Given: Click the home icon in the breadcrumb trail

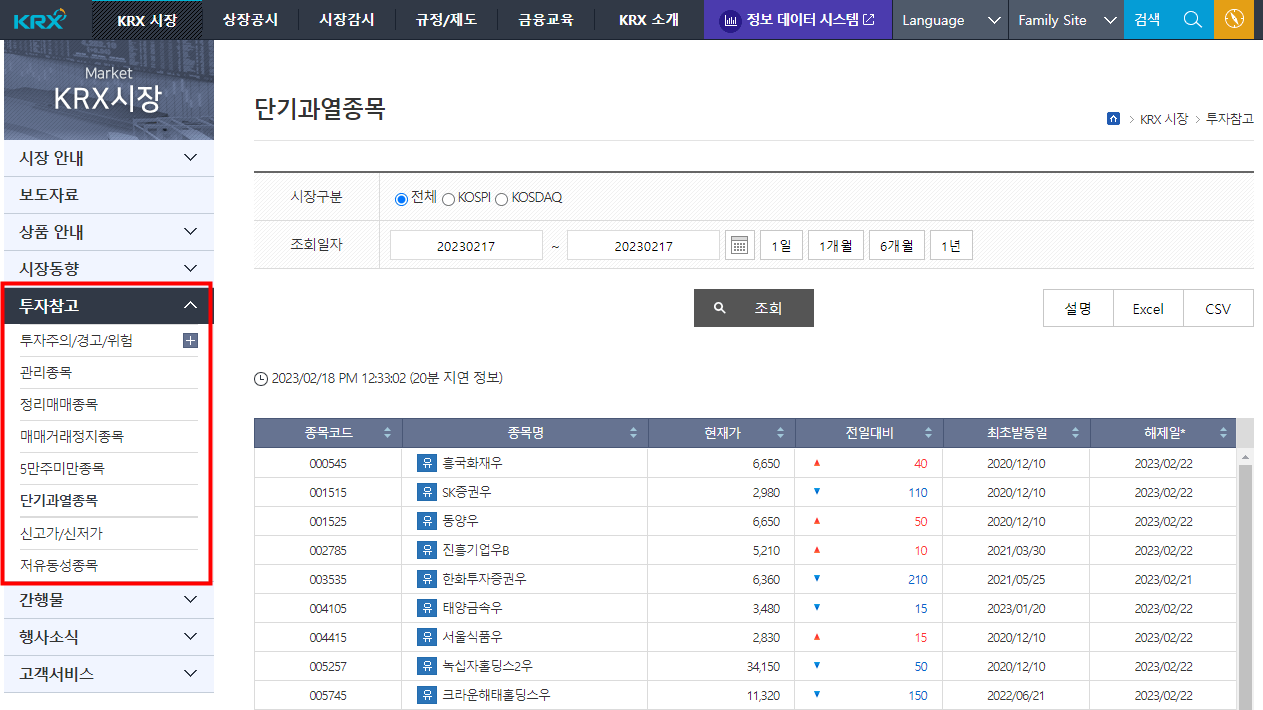Looking at the screenshot, I should pyautogui.click(x=1113, y=118).
